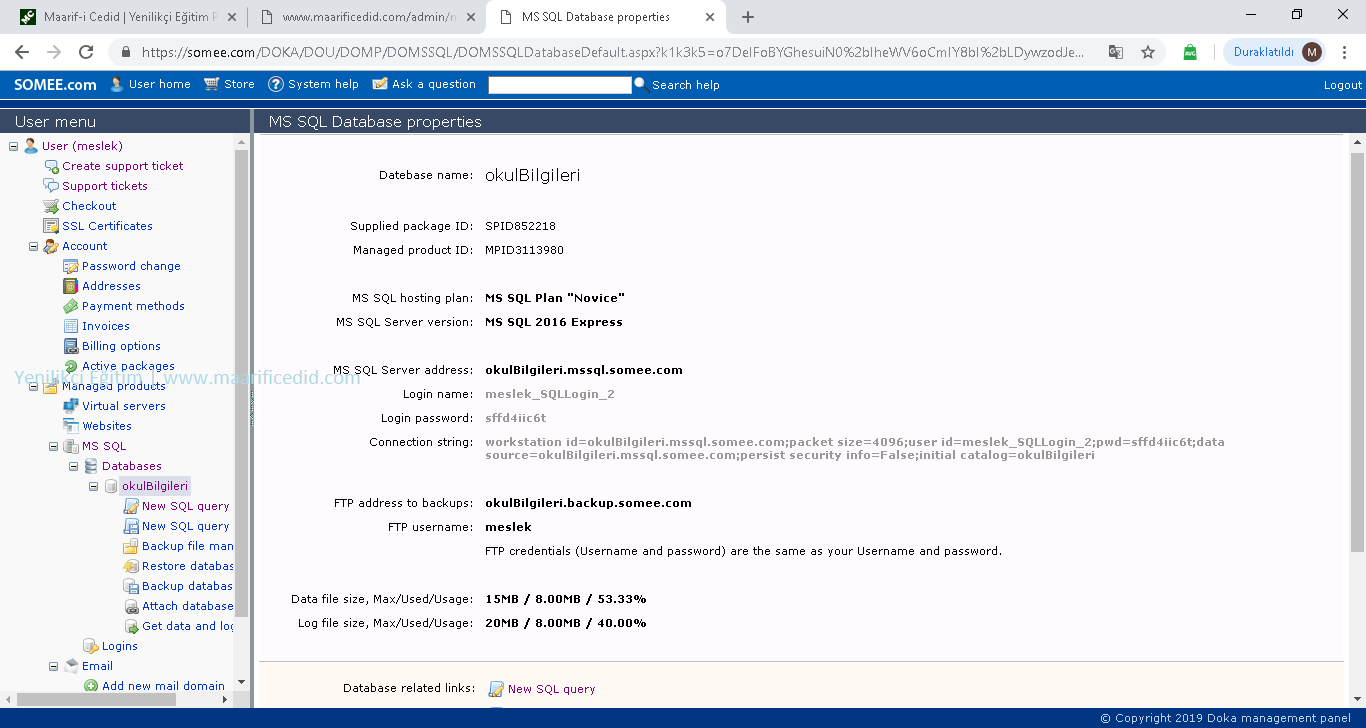Reload the page with the refresh button
Screen dimensions: 1366x728
tap(86, 52)
